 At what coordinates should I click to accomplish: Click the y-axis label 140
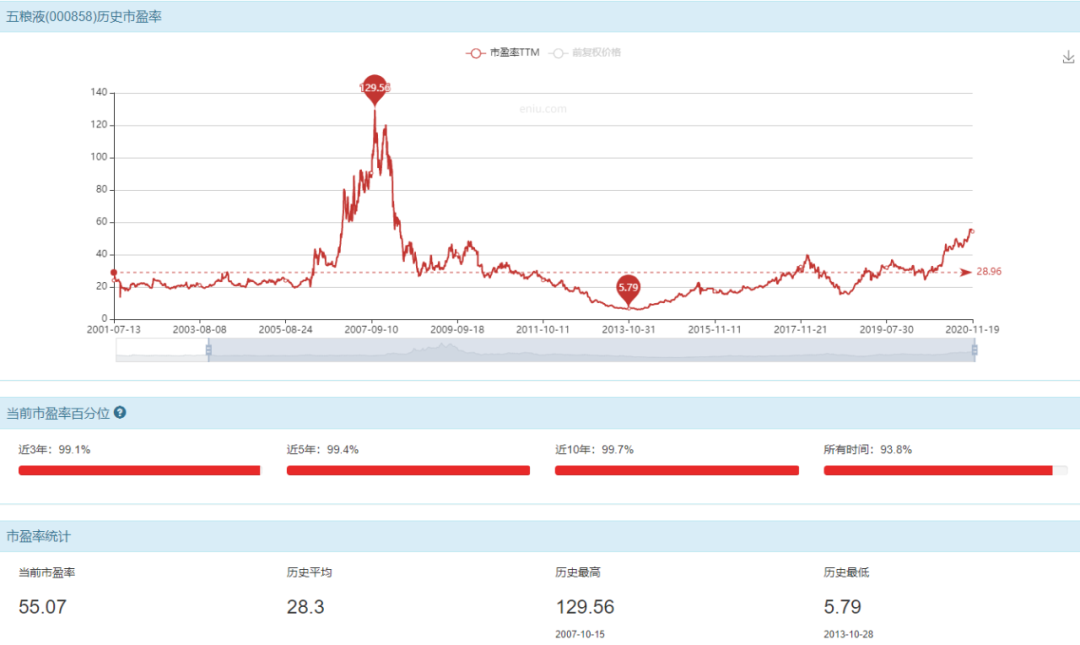98,92
